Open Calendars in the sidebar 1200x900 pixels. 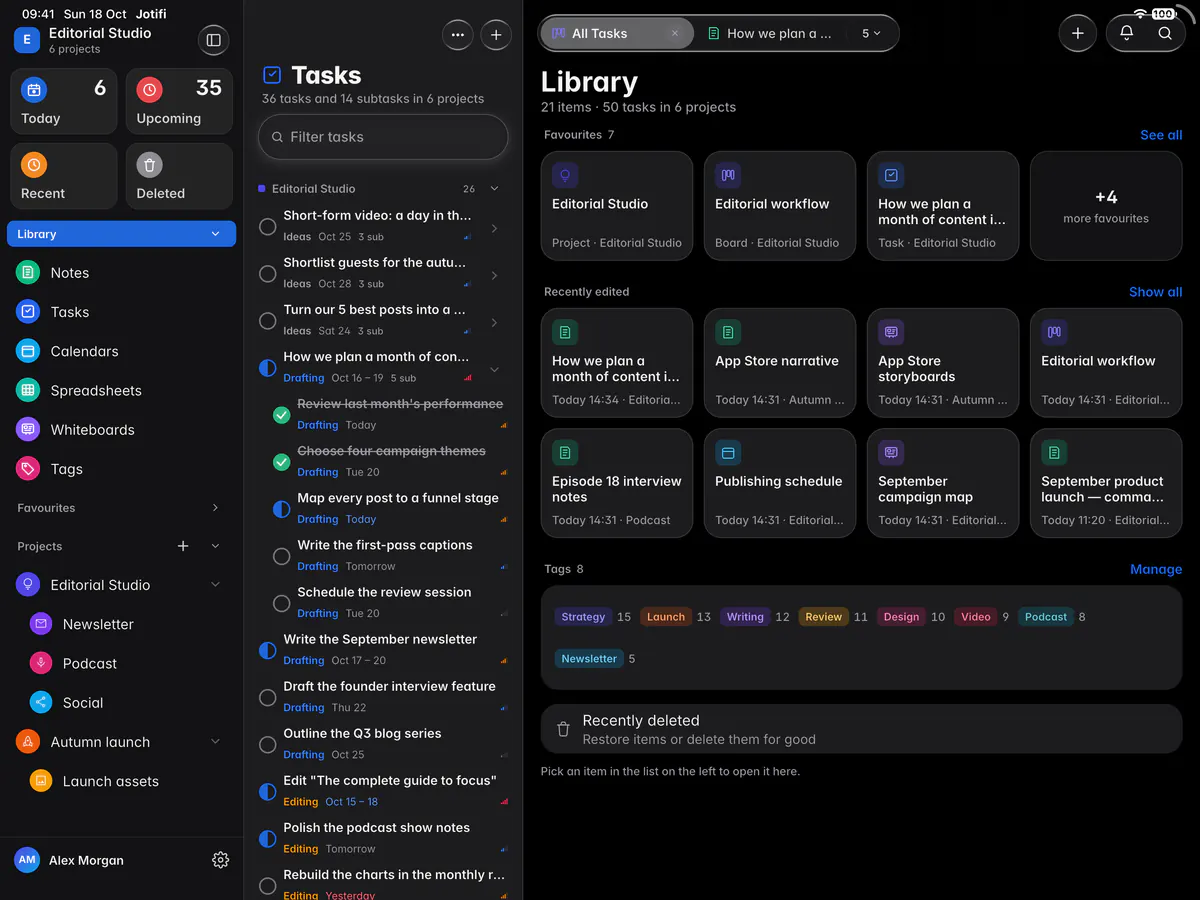121,351
